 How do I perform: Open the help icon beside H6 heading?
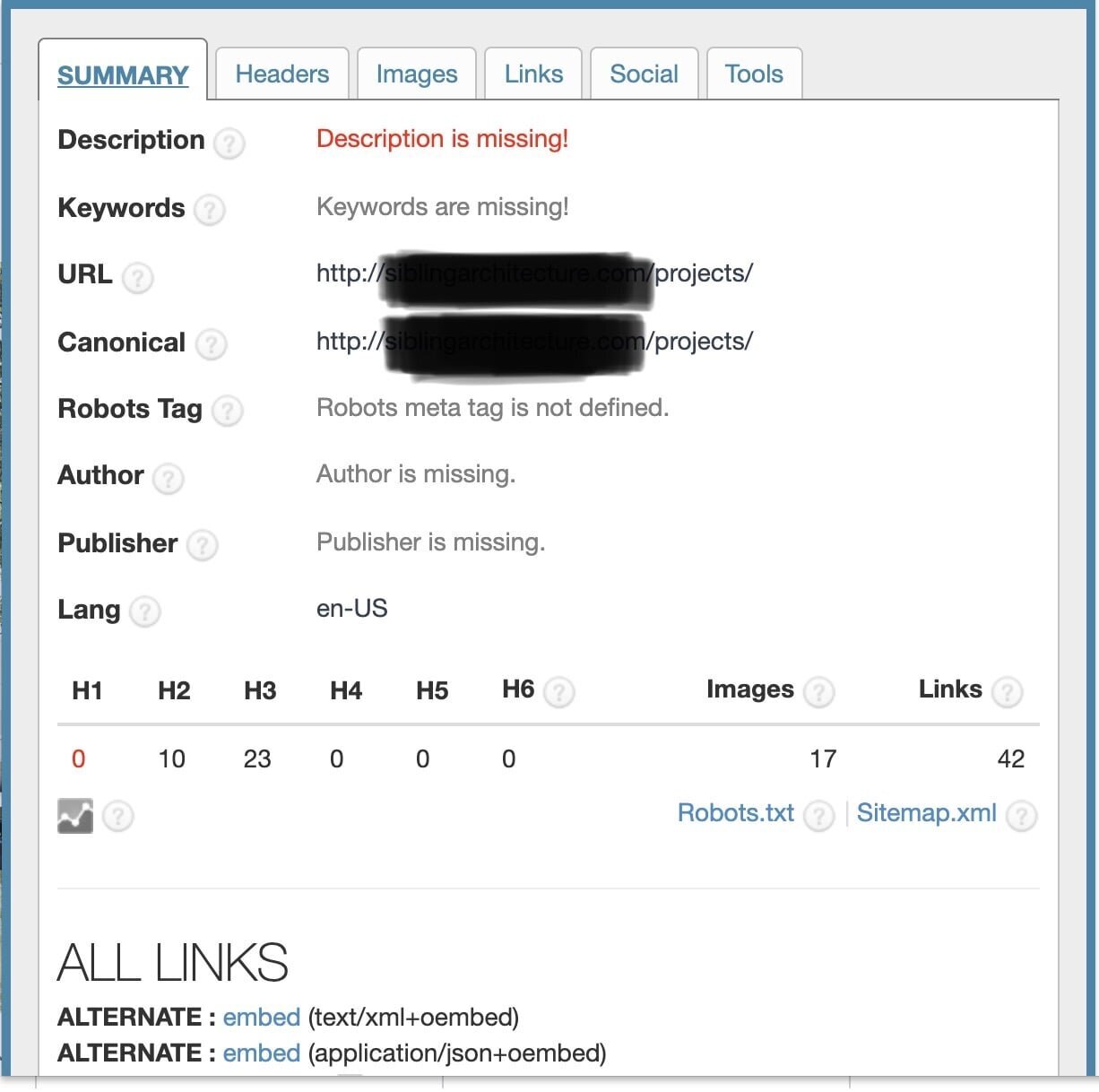[x=558, y=692]
